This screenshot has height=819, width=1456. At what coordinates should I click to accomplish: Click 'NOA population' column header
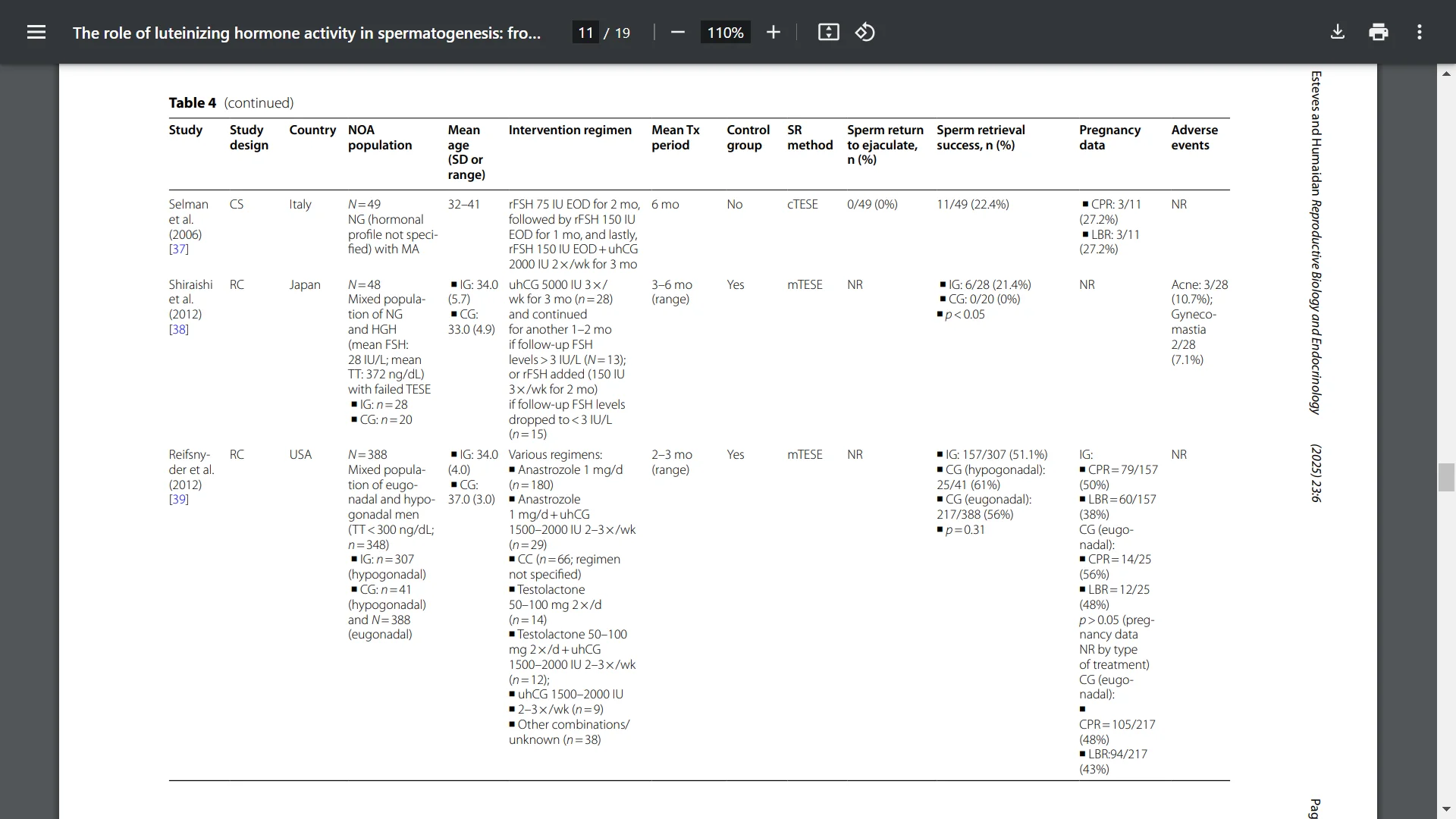[x=380, y=137]
